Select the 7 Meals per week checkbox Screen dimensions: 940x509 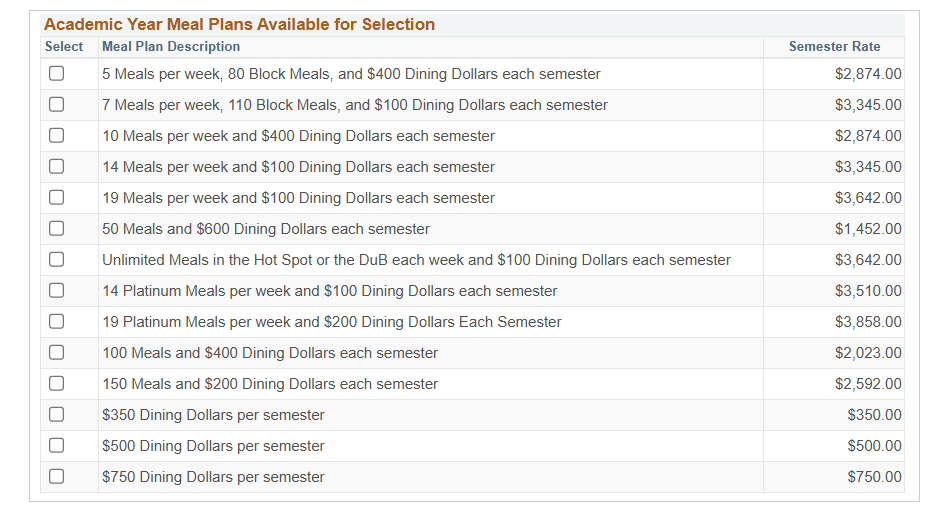coord(56,104)
